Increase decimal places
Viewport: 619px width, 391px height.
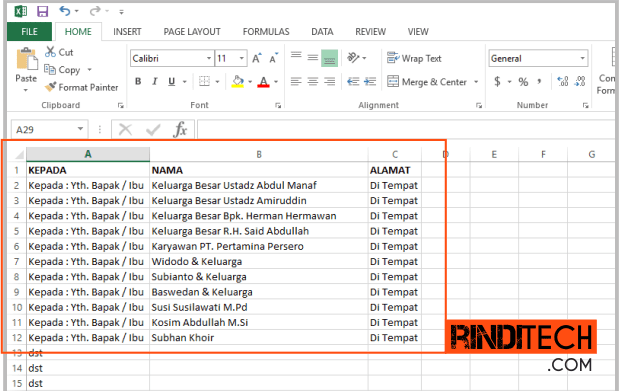[x=563, y=81]
